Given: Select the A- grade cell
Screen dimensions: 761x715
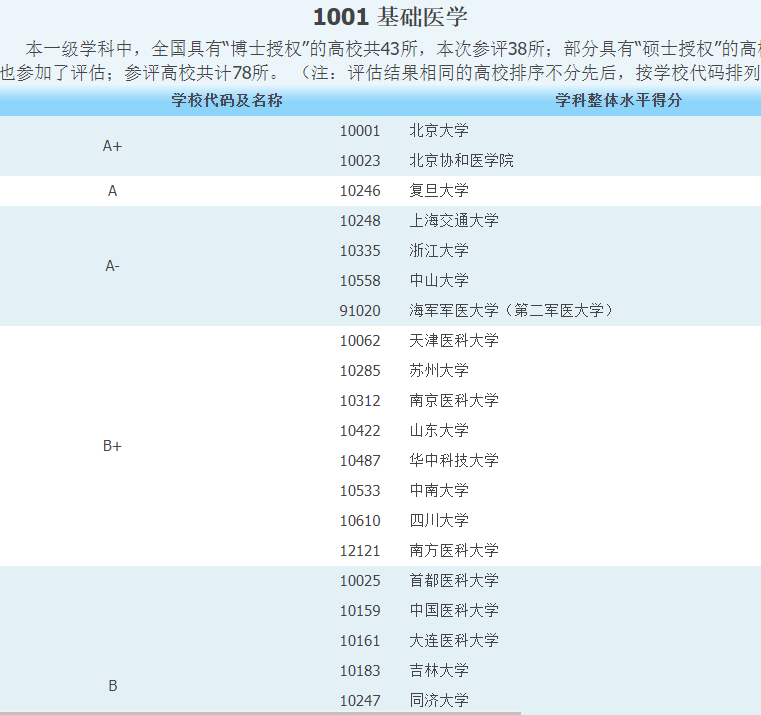Looking at the screenshot, I should (112, 266).
